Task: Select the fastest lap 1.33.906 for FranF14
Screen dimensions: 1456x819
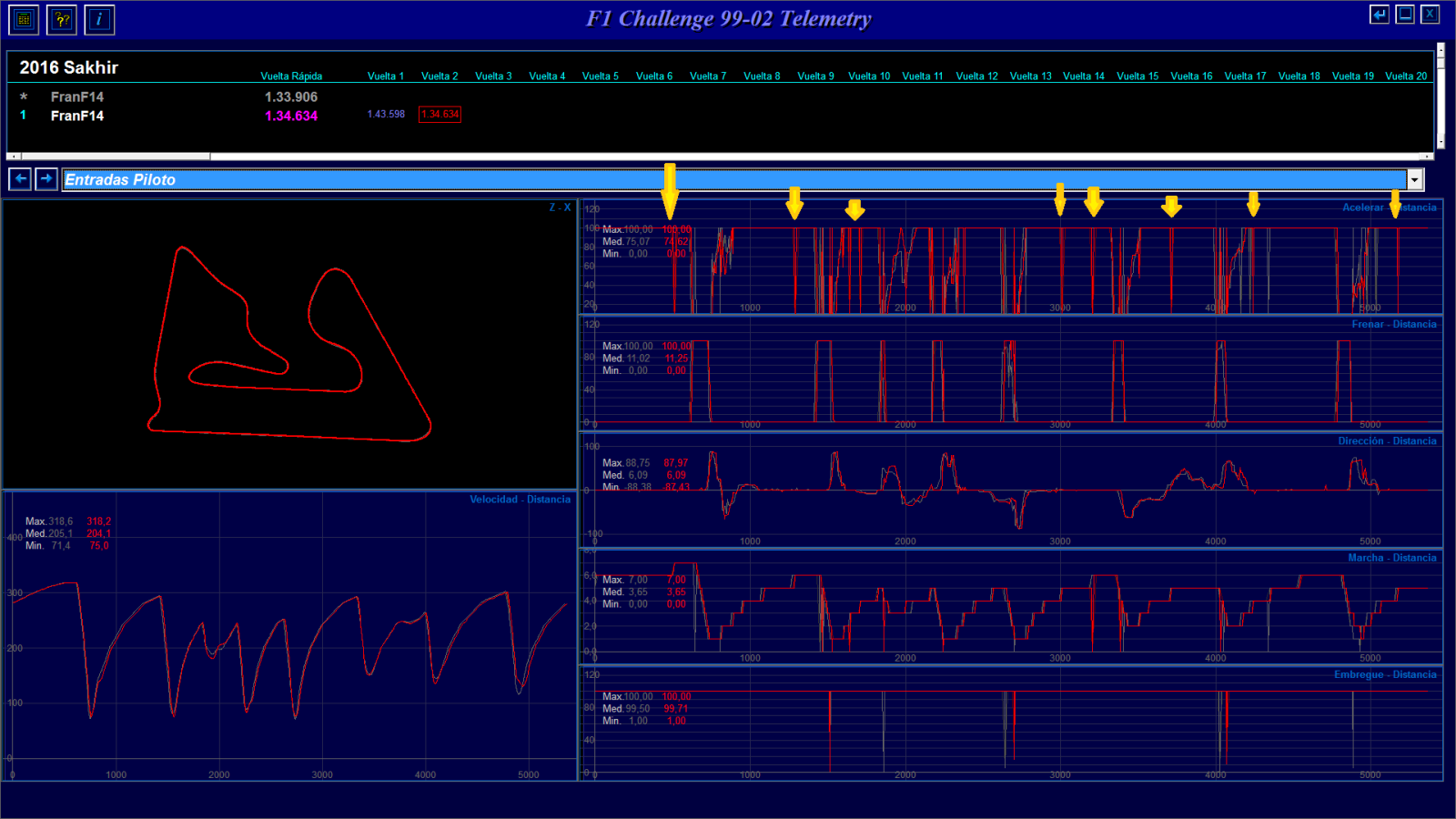Action: coord(291,96)
